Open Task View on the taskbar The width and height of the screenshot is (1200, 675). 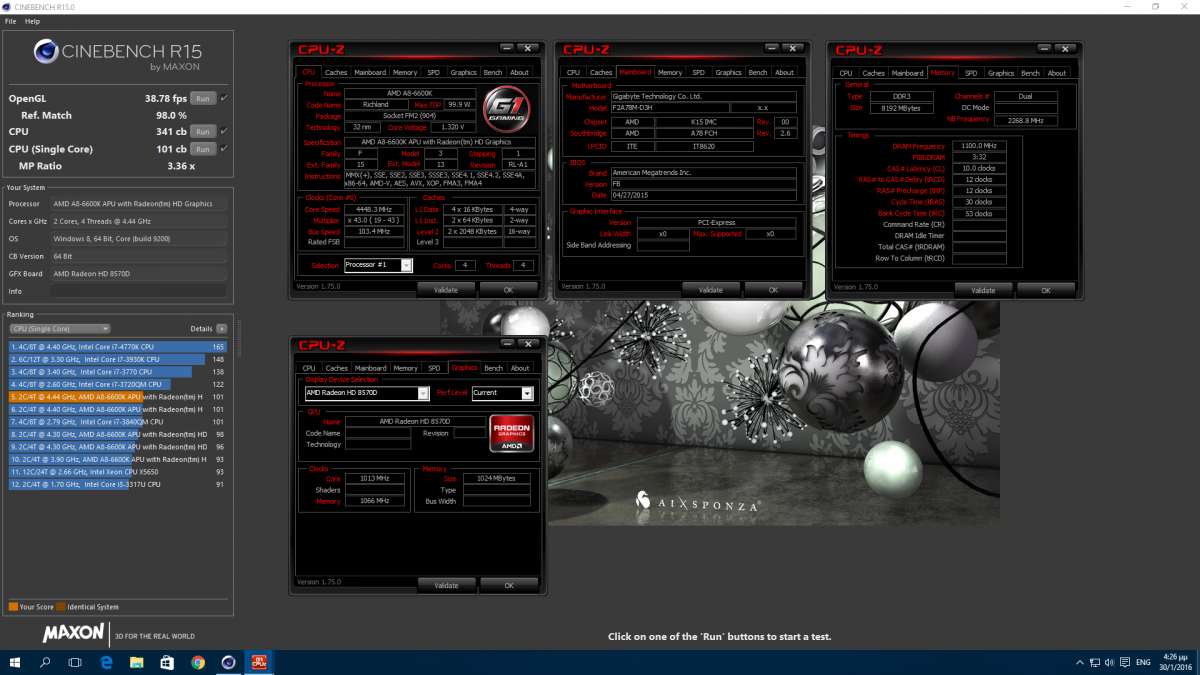coord(75,662)
